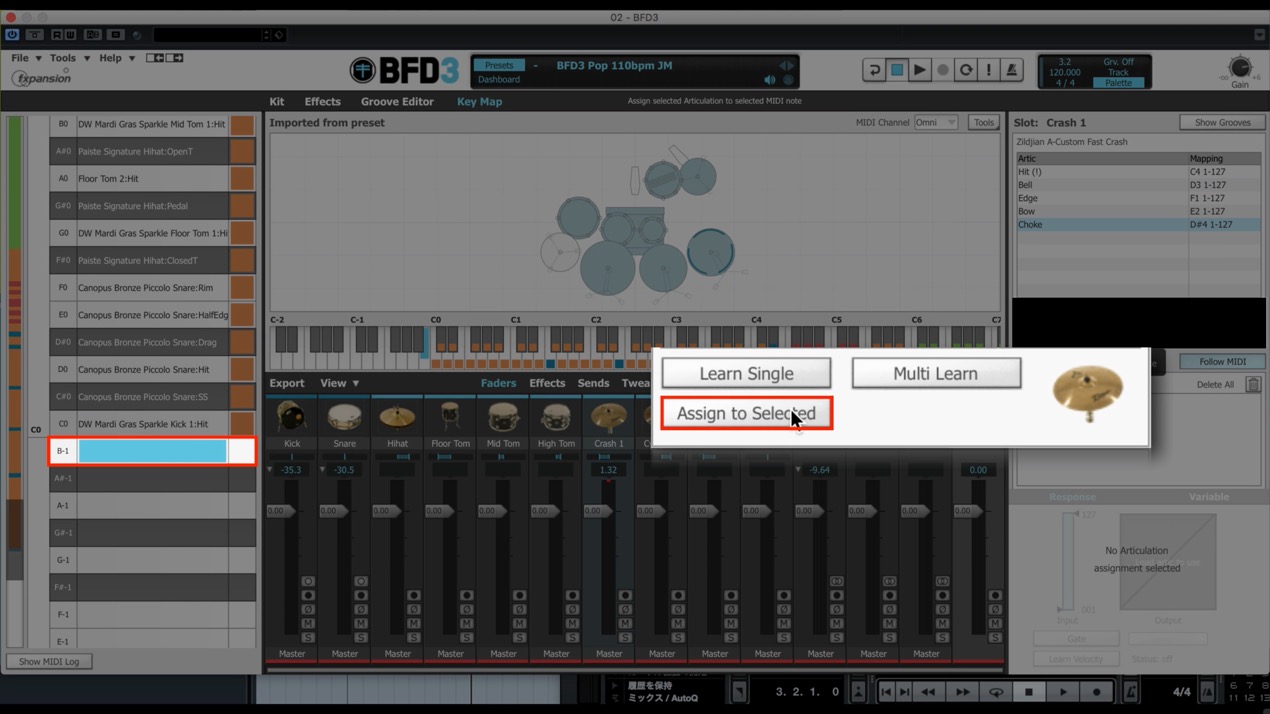Click the return-to-start transport icon
1270x714 pixels.
click(874, 70)
